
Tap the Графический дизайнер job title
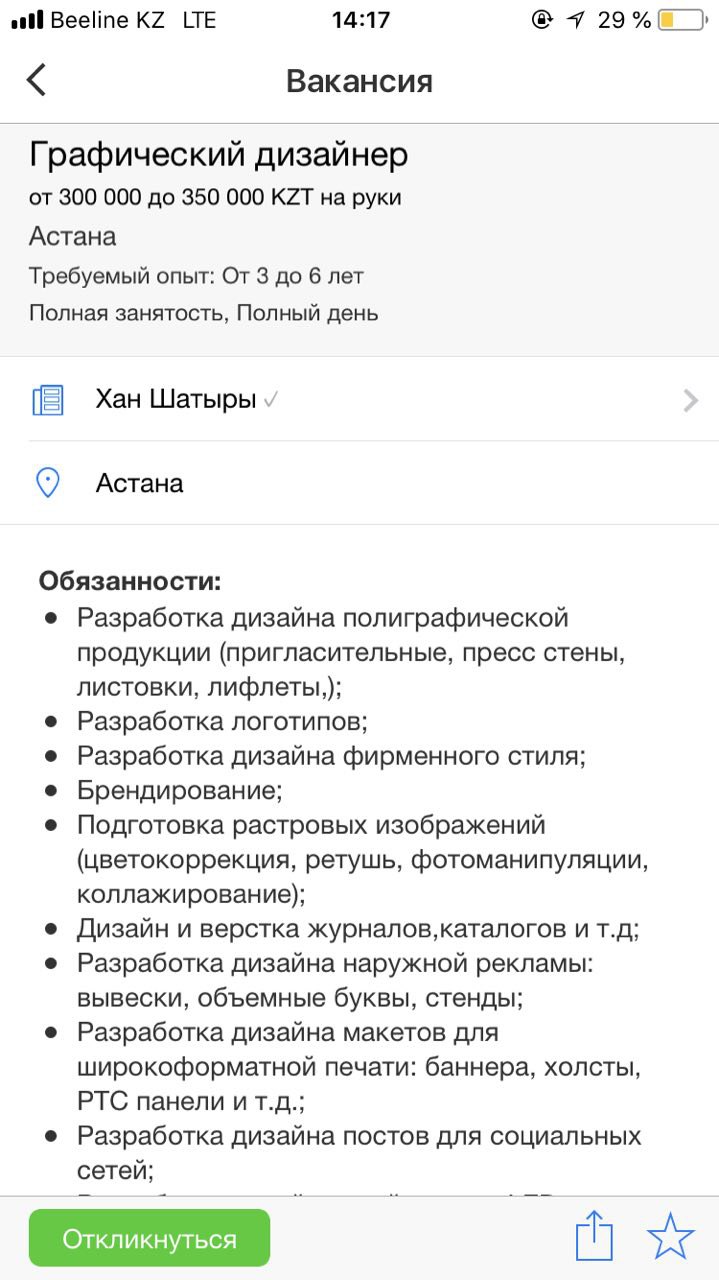(218, 155)
